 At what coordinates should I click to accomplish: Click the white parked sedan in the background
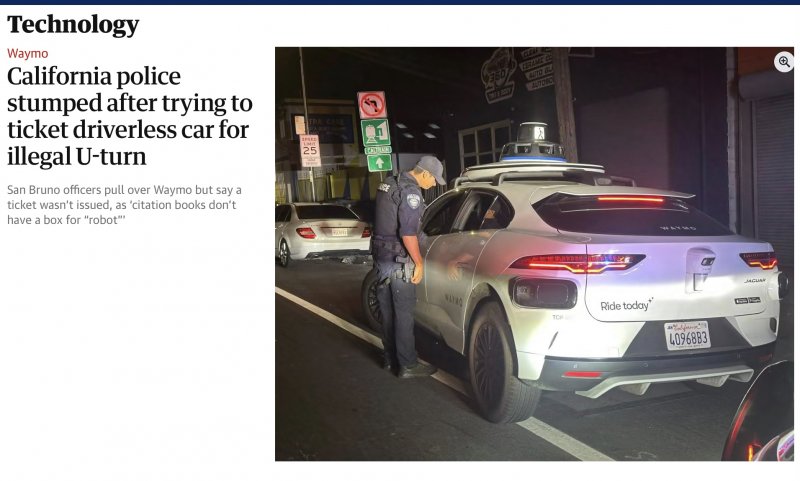[322, 232]
